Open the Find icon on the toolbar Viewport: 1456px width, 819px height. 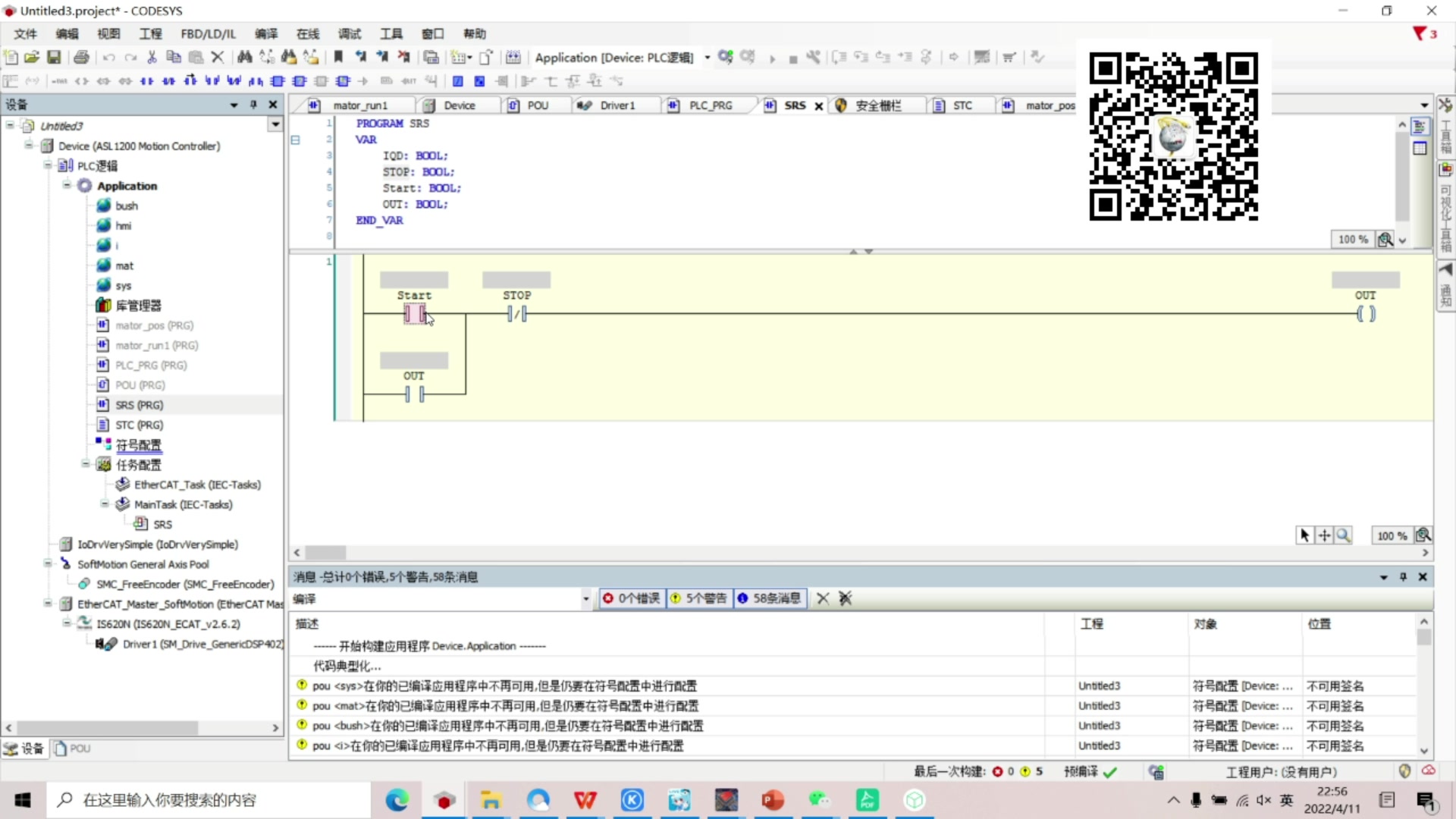[x=244, y=57]
